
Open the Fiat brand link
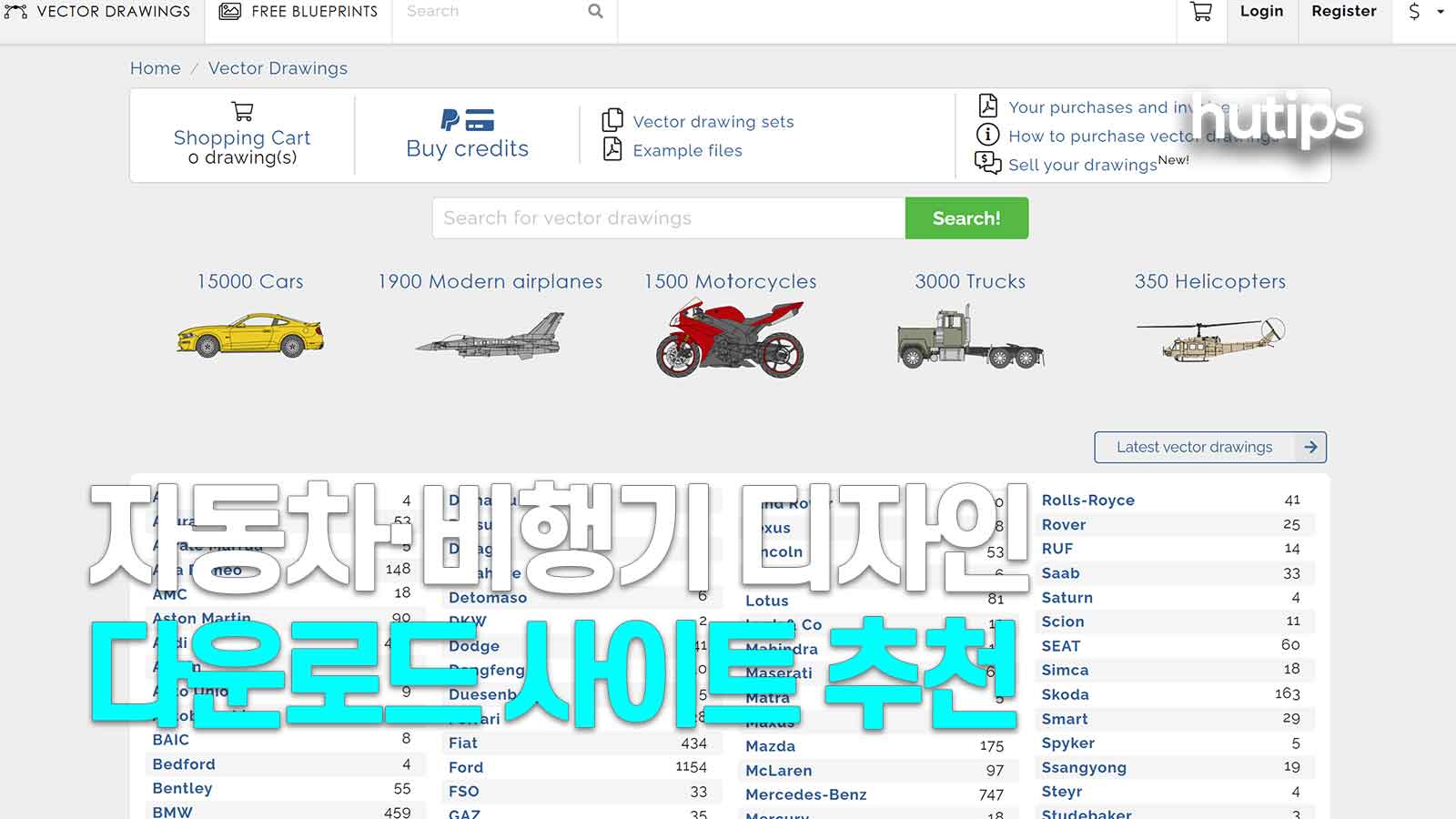(x=463, y=743)
